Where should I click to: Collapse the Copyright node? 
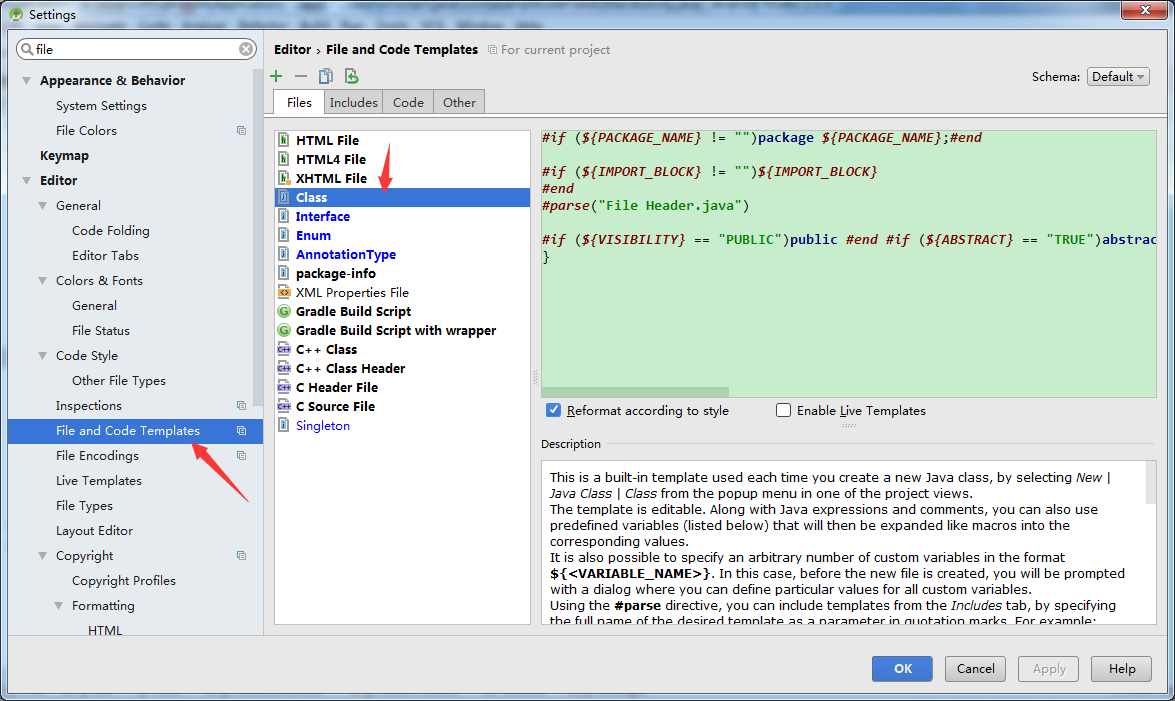43,556
